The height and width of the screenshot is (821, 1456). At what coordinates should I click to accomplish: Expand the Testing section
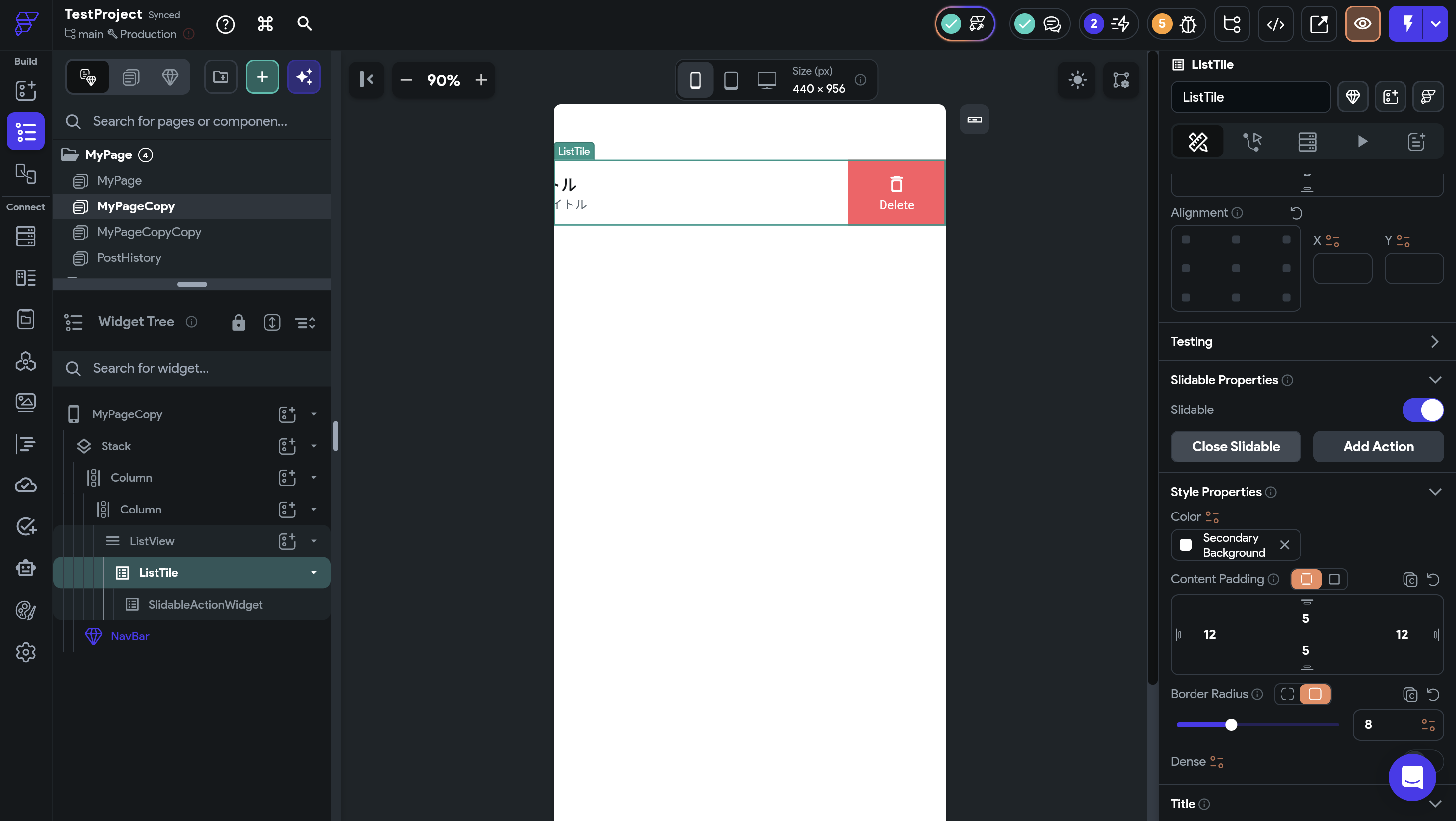[x=1435, y=341]
